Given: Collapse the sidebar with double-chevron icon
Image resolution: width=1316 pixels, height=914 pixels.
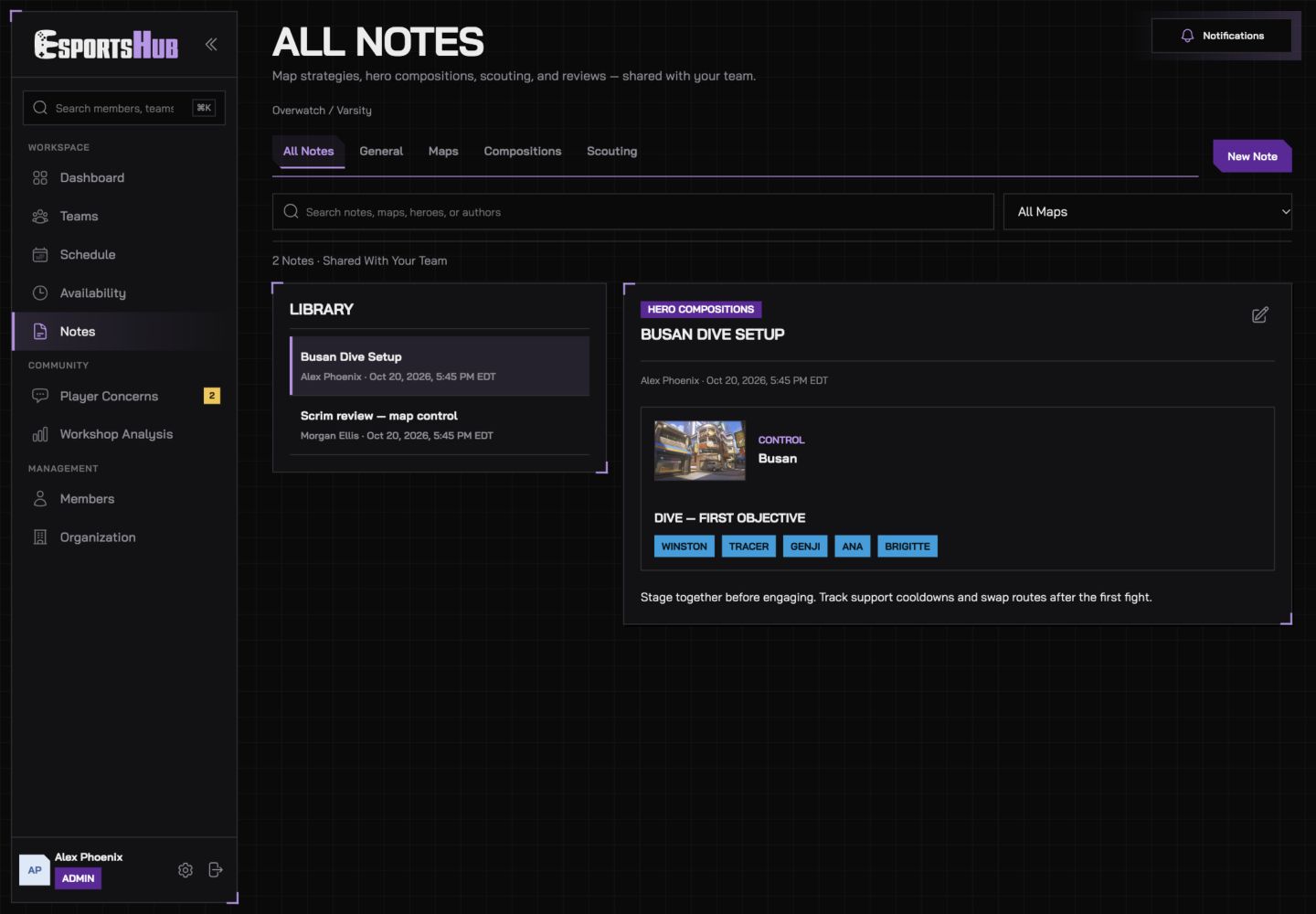Looking at the screenshot, I should [211, 44].
